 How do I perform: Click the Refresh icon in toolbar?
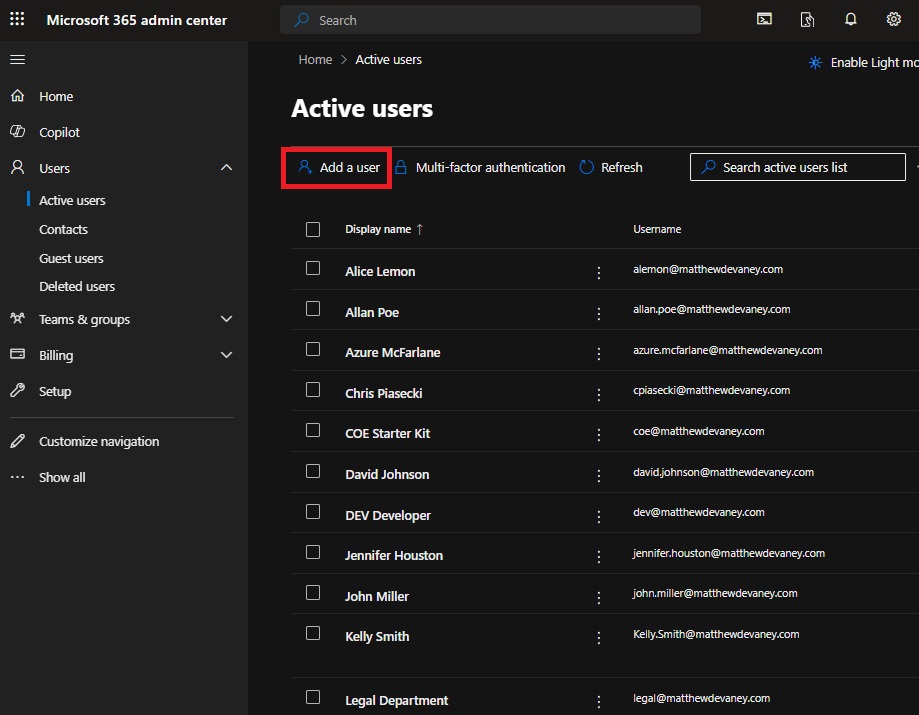tap(586, 168)
